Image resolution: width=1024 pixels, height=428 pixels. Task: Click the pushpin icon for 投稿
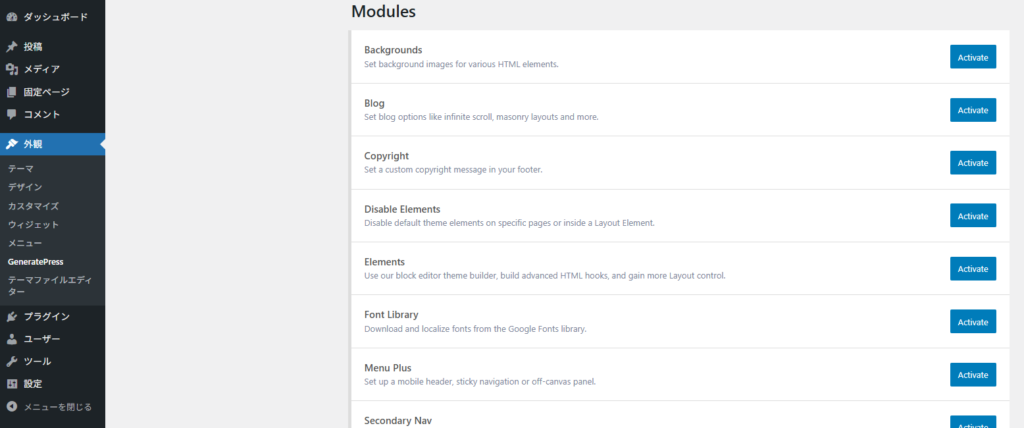click(x=12, y=47)
